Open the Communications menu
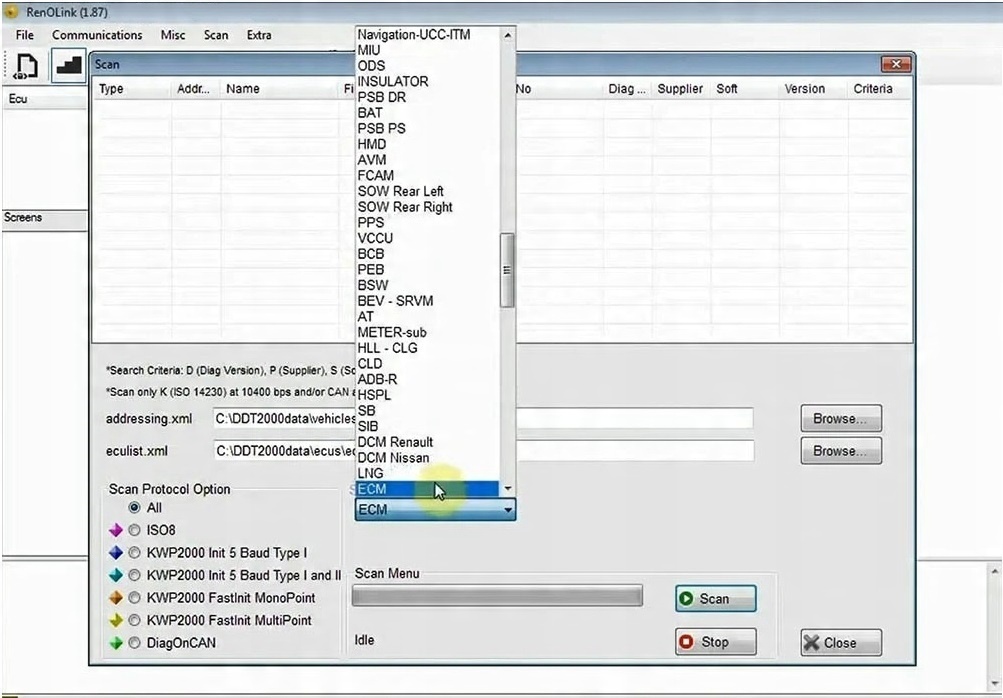 click(97, 35)
